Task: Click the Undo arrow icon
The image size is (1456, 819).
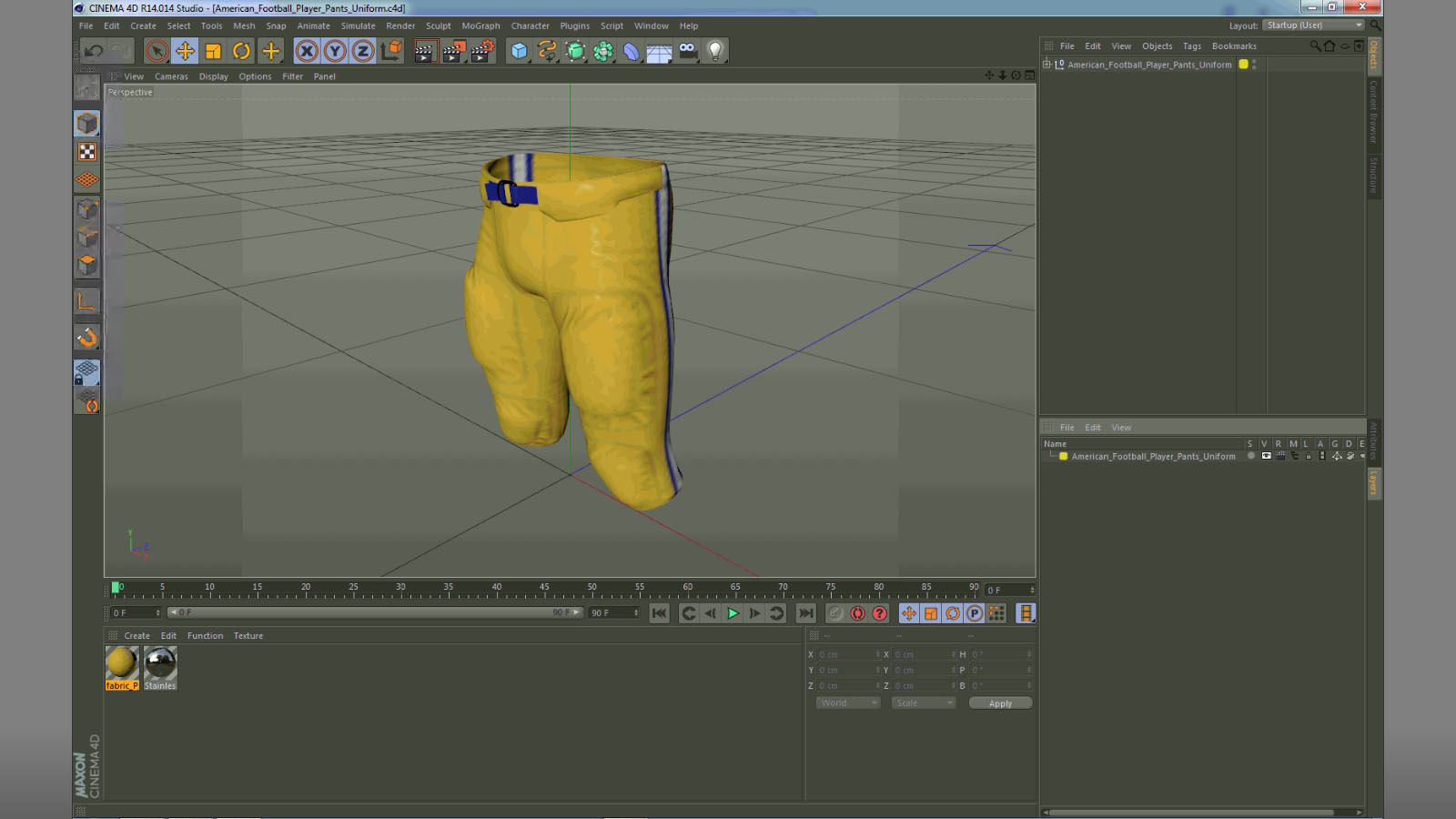Action: click(x=93, y=51)
